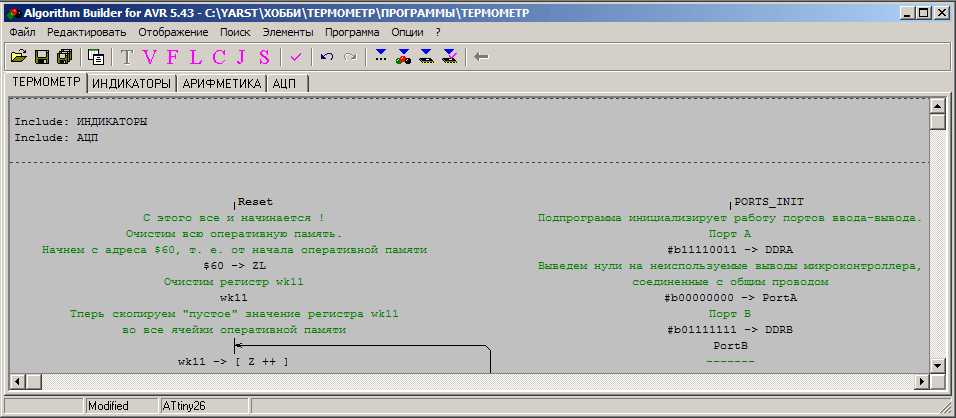Click chip icon with pink checkmark

coord(449,57)
